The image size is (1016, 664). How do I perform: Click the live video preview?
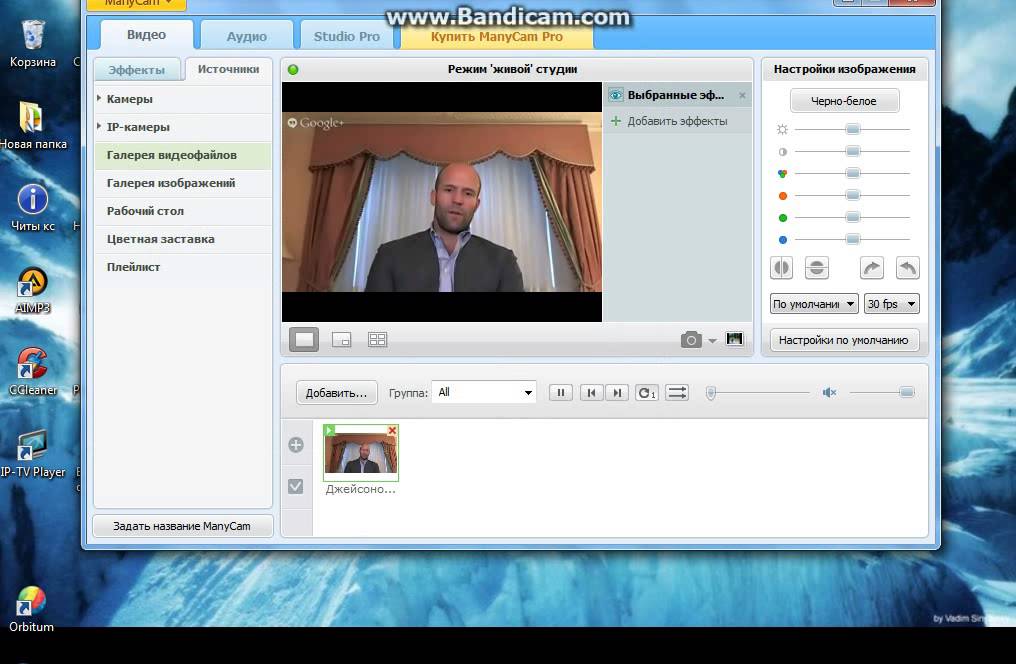tap(442, 201)
